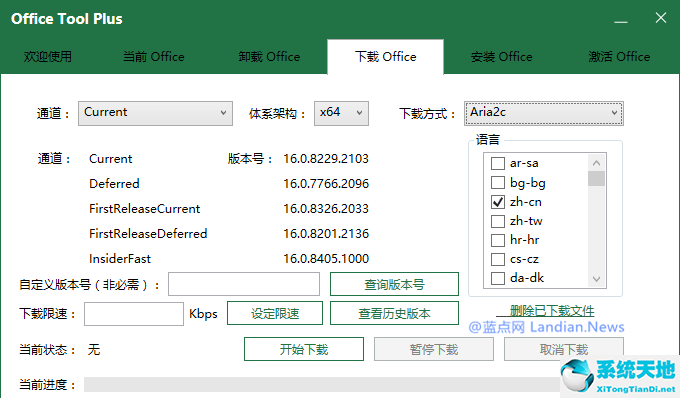Click the 自定义版本号 input field
680x398 pixels.
point(244,284)
